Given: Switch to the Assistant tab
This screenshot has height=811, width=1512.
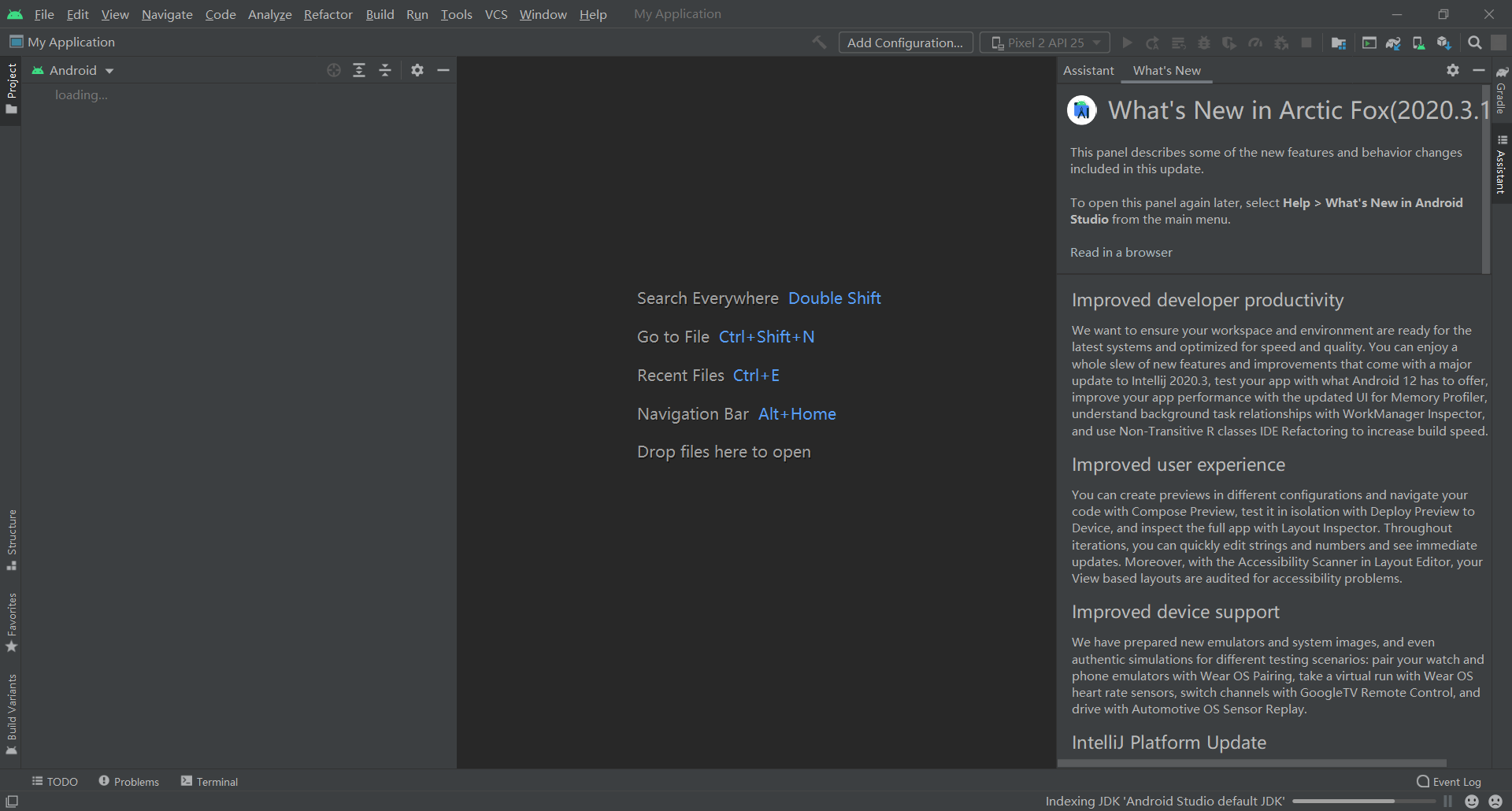Looking at the screenshot, I should 1088,70.
